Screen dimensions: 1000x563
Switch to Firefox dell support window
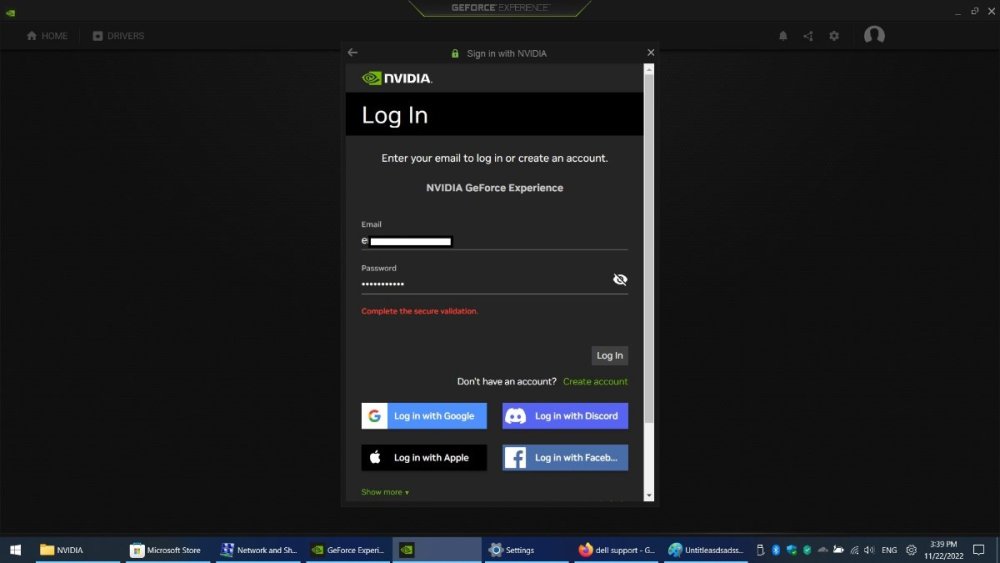pos(616,550)
